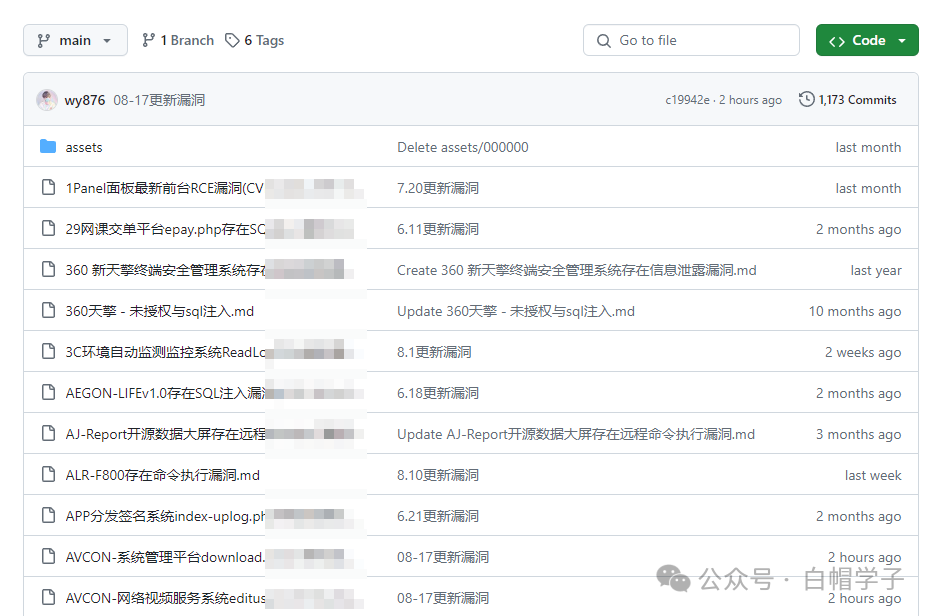Screen dimensions: 934x616
Task: Click file icon of AVCON-系统管理平台 row
Action: point(48,557)
